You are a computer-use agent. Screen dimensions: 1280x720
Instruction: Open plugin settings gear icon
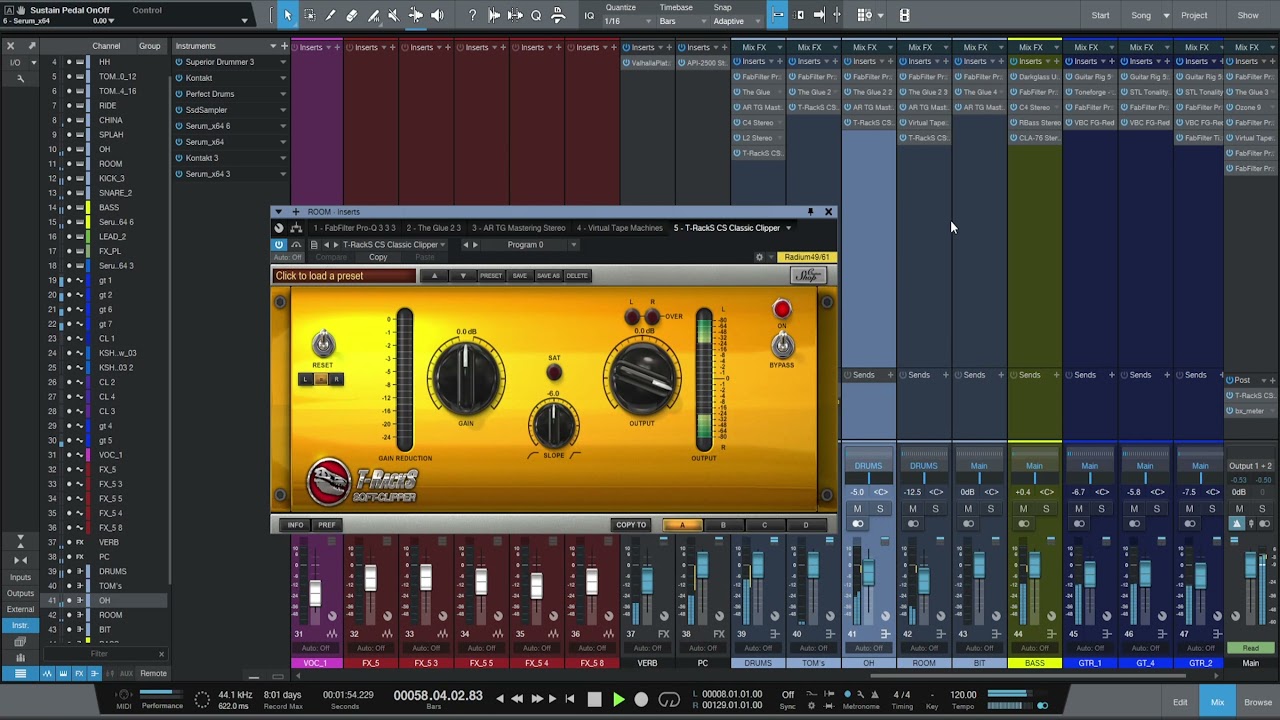pyautogui.click(x=759, y=257)
